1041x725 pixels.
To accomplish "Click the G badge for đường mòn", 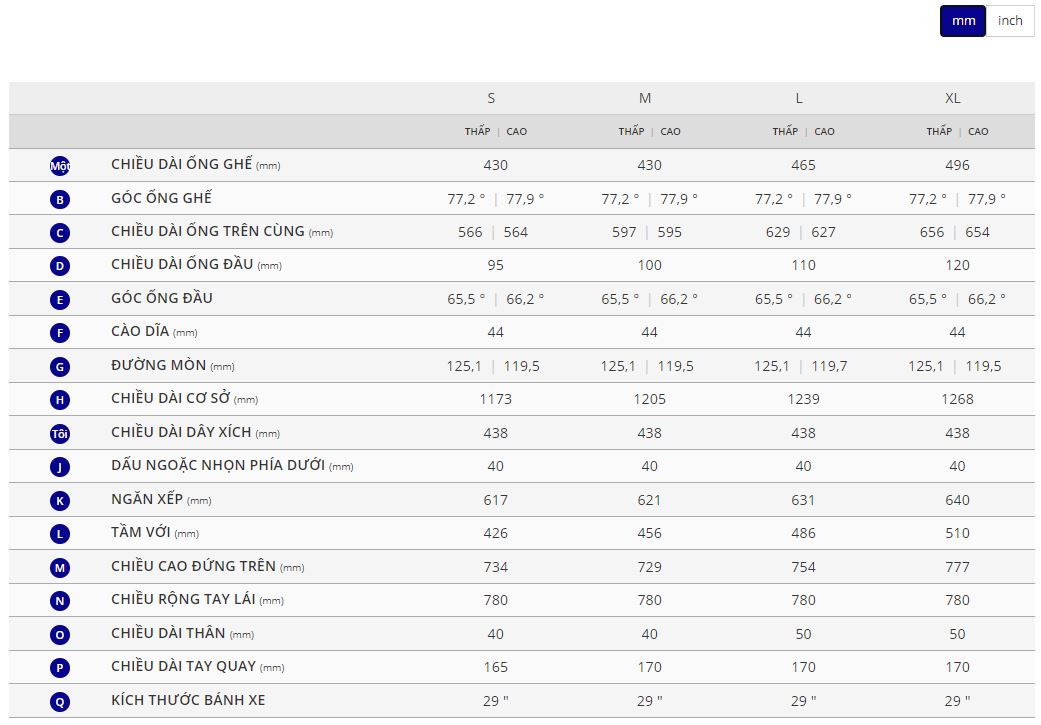I will pos(60,367).
